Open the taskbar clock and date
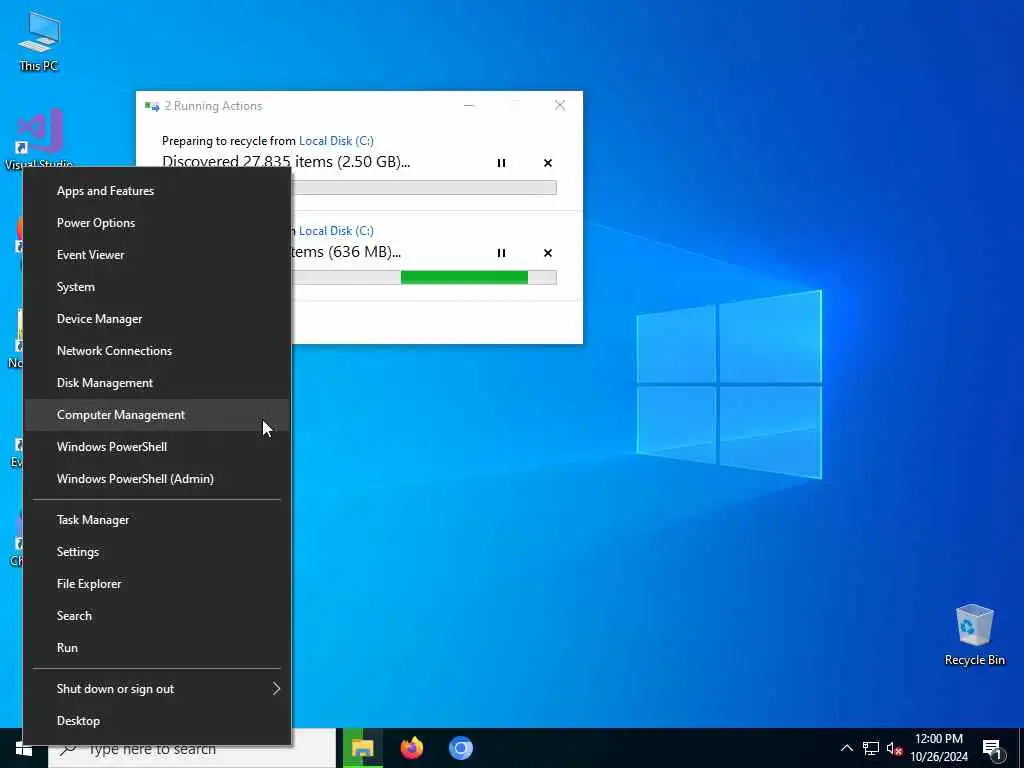This screenshot has width=1024, height=768. click(939, 748)
